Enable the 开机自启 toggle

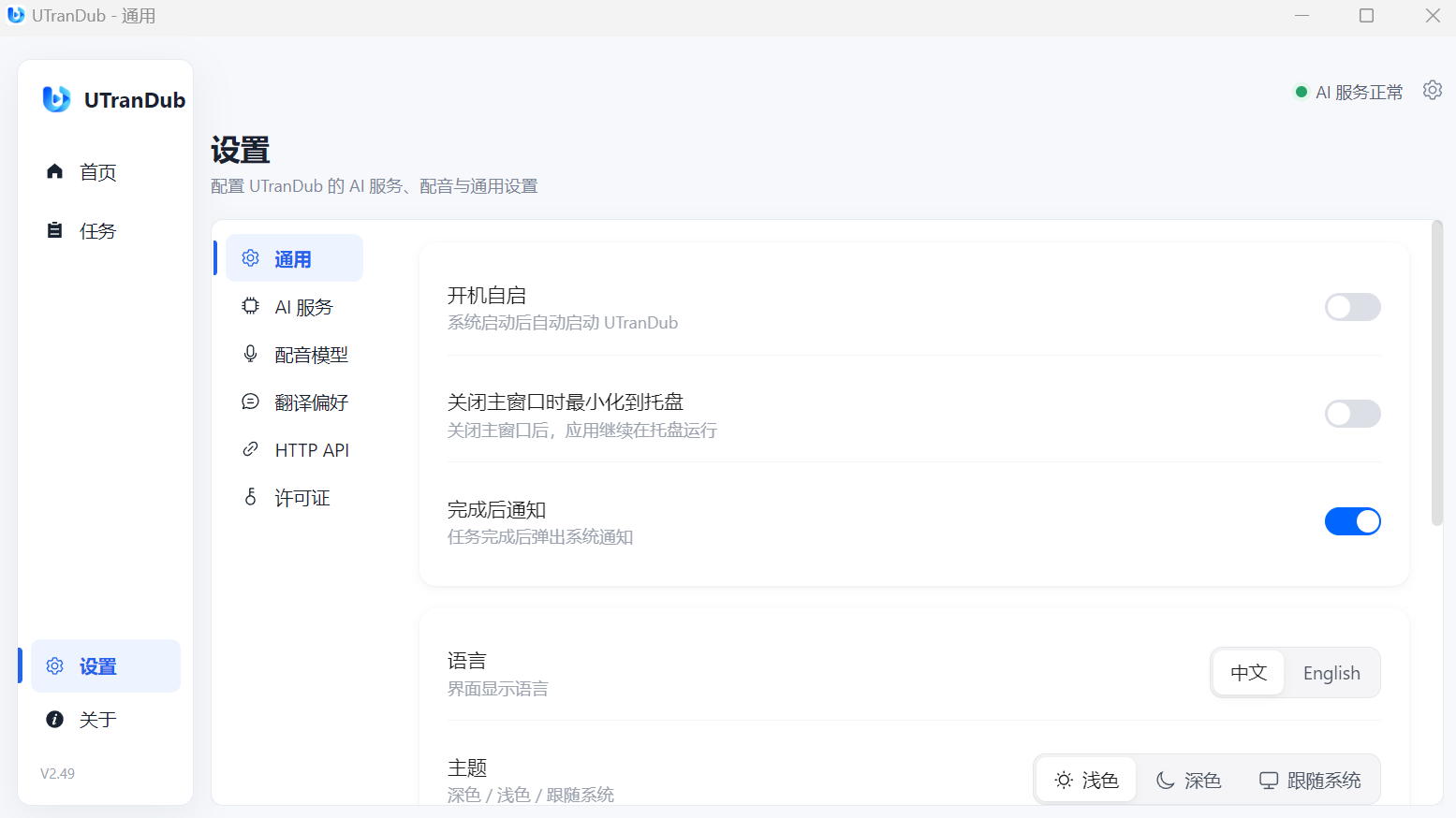[1353, 307]
